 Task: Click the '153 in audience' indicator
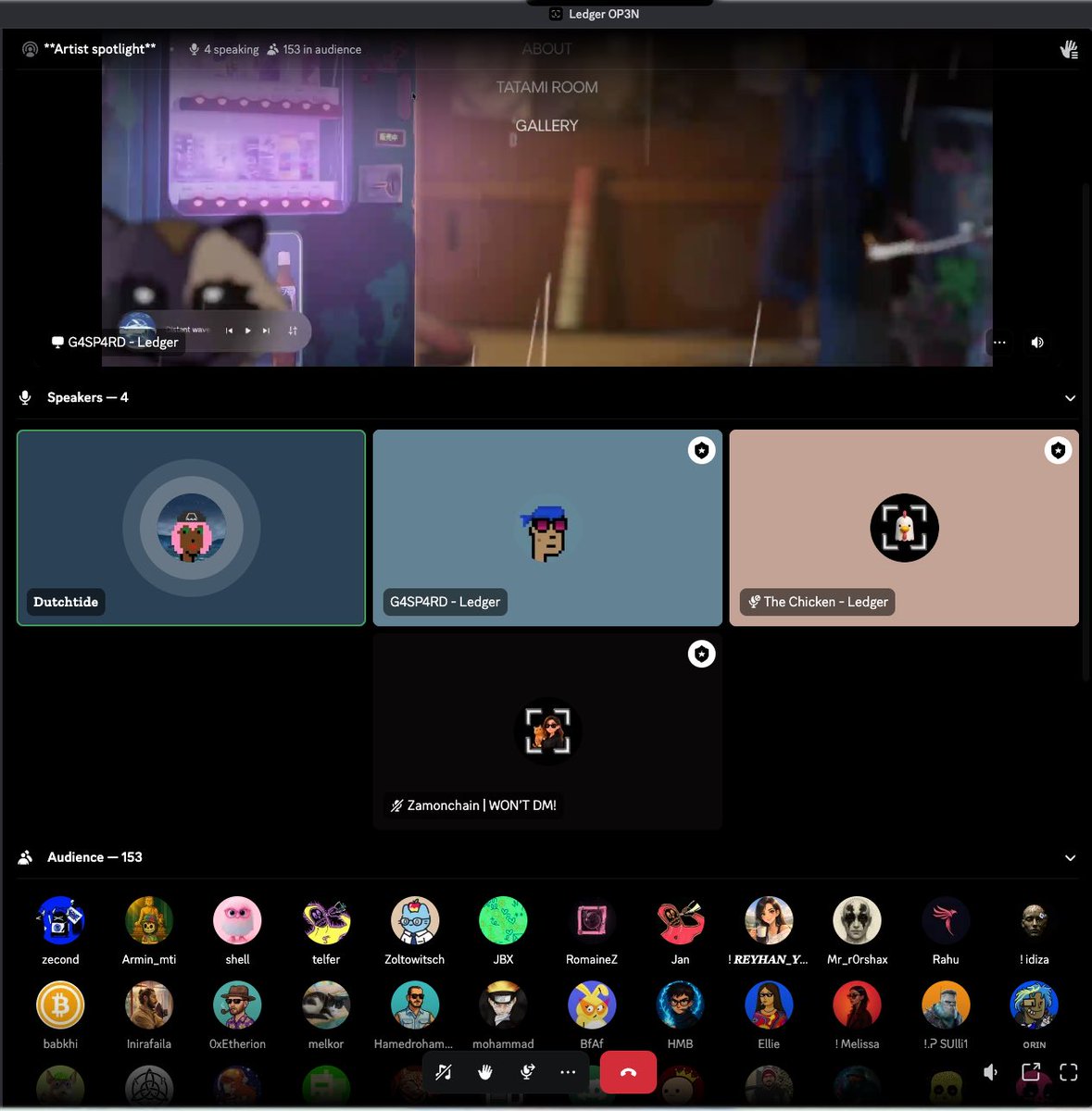314,49
